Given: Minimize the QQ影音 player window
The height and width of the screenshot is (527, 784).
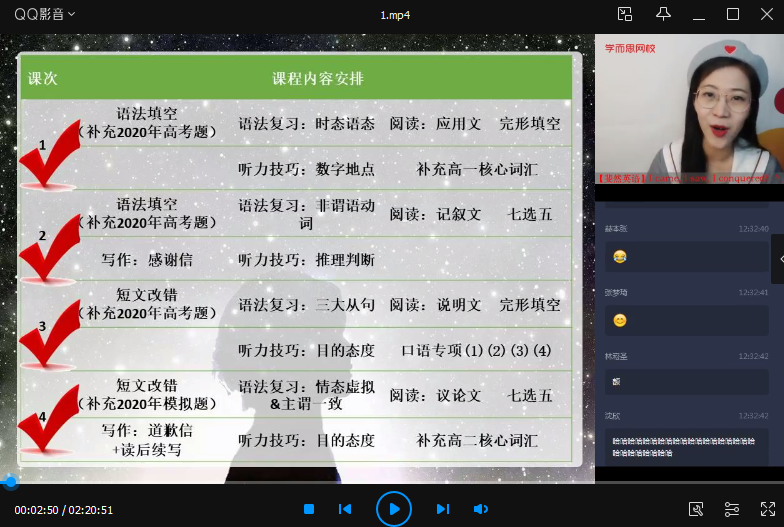Looking at the screenshot, I should tap(699, 14).
